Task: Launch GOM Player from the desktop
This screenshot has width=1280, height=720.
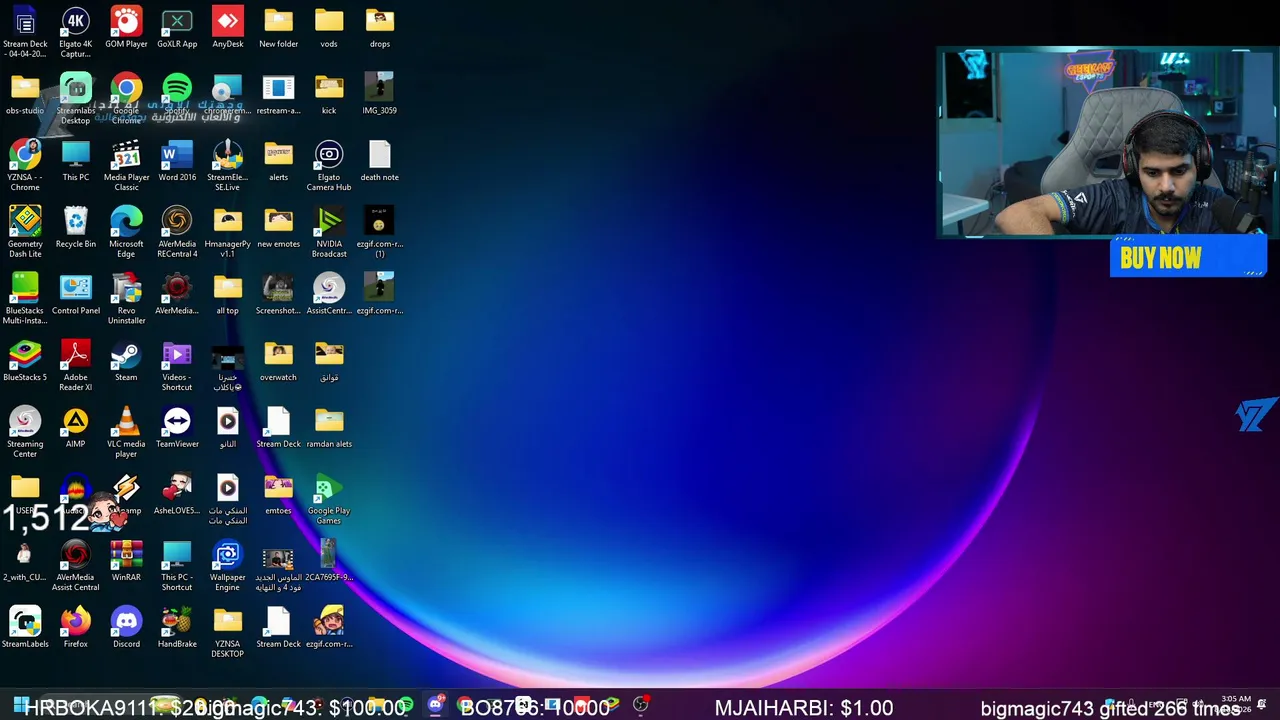Action: point(126,27)
